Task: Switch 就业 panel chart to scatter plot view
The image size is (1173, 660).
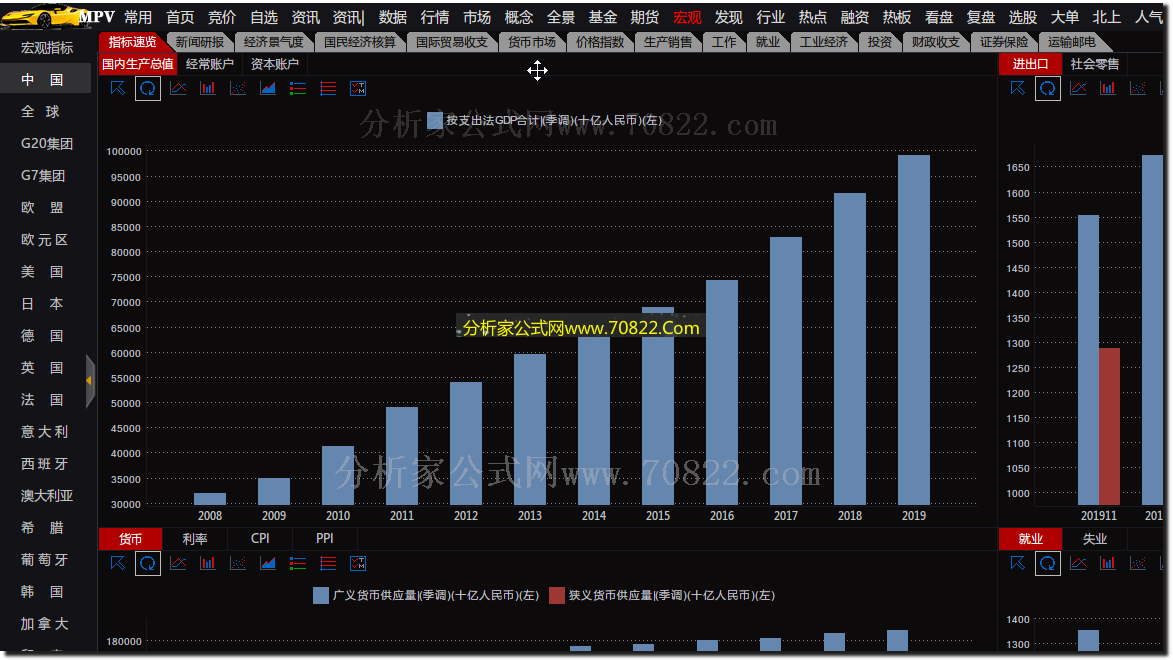Action: (x=1138, y=563)
